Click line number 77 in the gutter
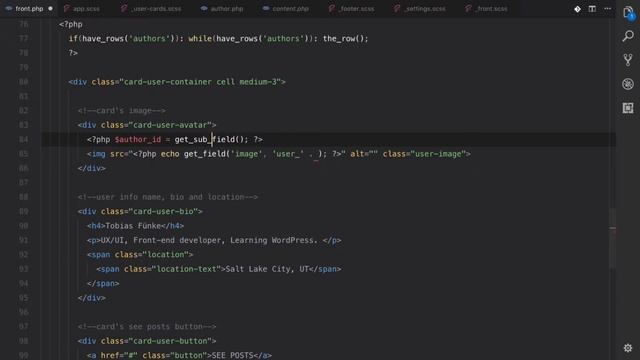Image resolution: width=640 pixels, height=360 pixels. tap(23, 39)
